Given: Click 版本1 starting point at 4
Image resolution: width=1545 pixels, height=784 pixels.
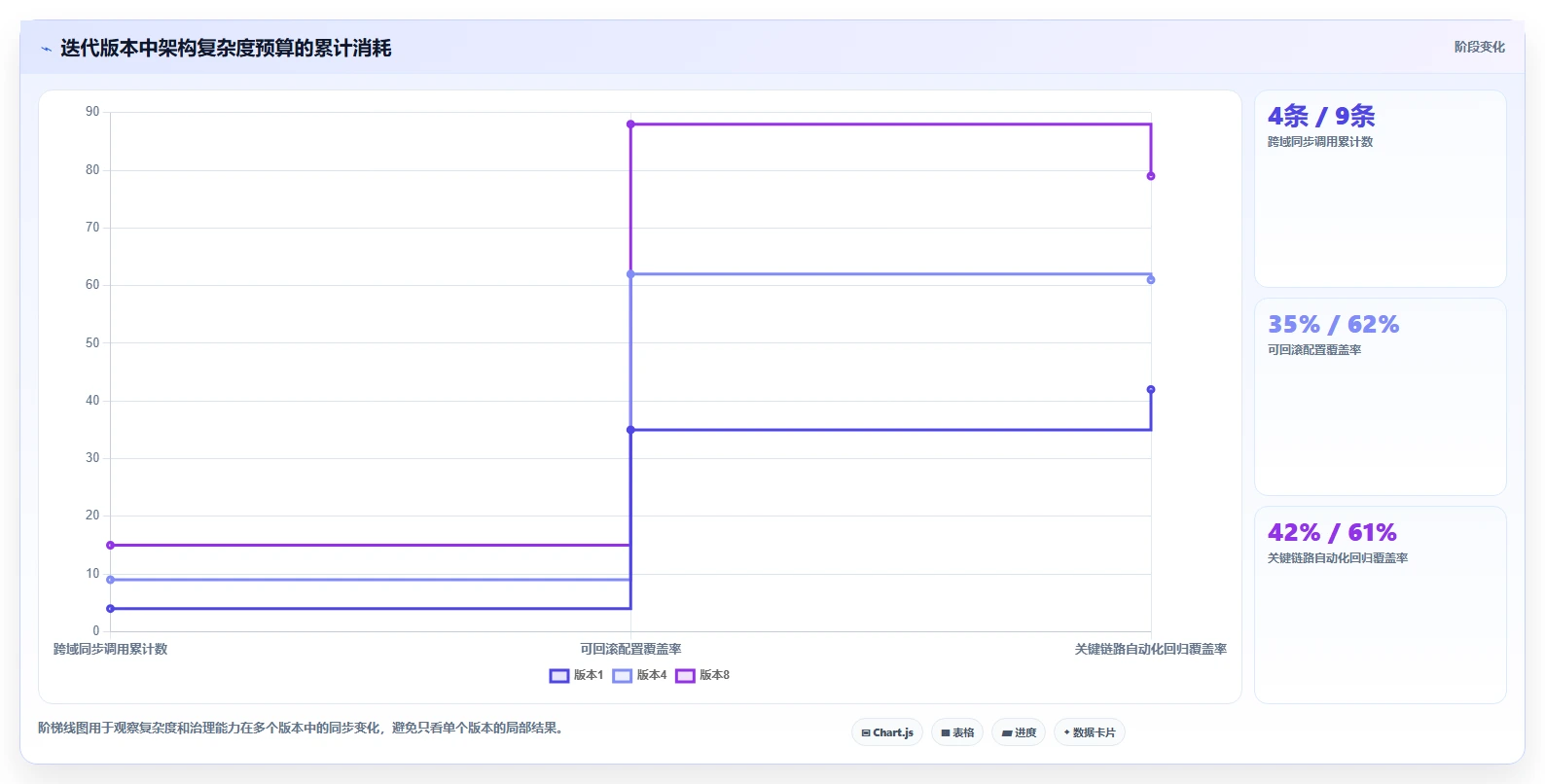Looking at the screenshot, I should 110,609.
